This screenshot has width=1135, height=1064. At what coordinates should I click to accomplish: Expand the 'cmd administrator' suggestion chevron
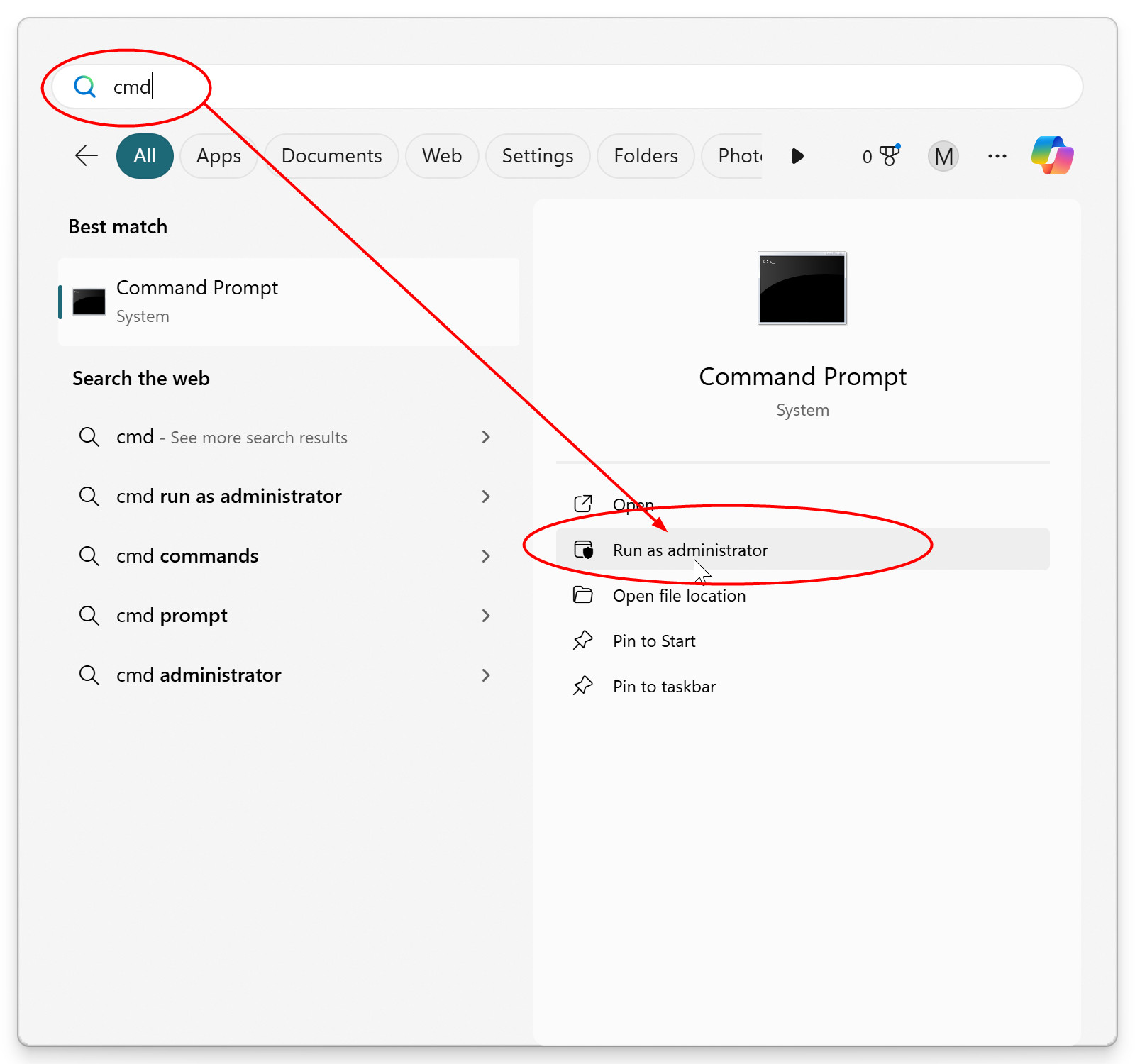point(486,675)
